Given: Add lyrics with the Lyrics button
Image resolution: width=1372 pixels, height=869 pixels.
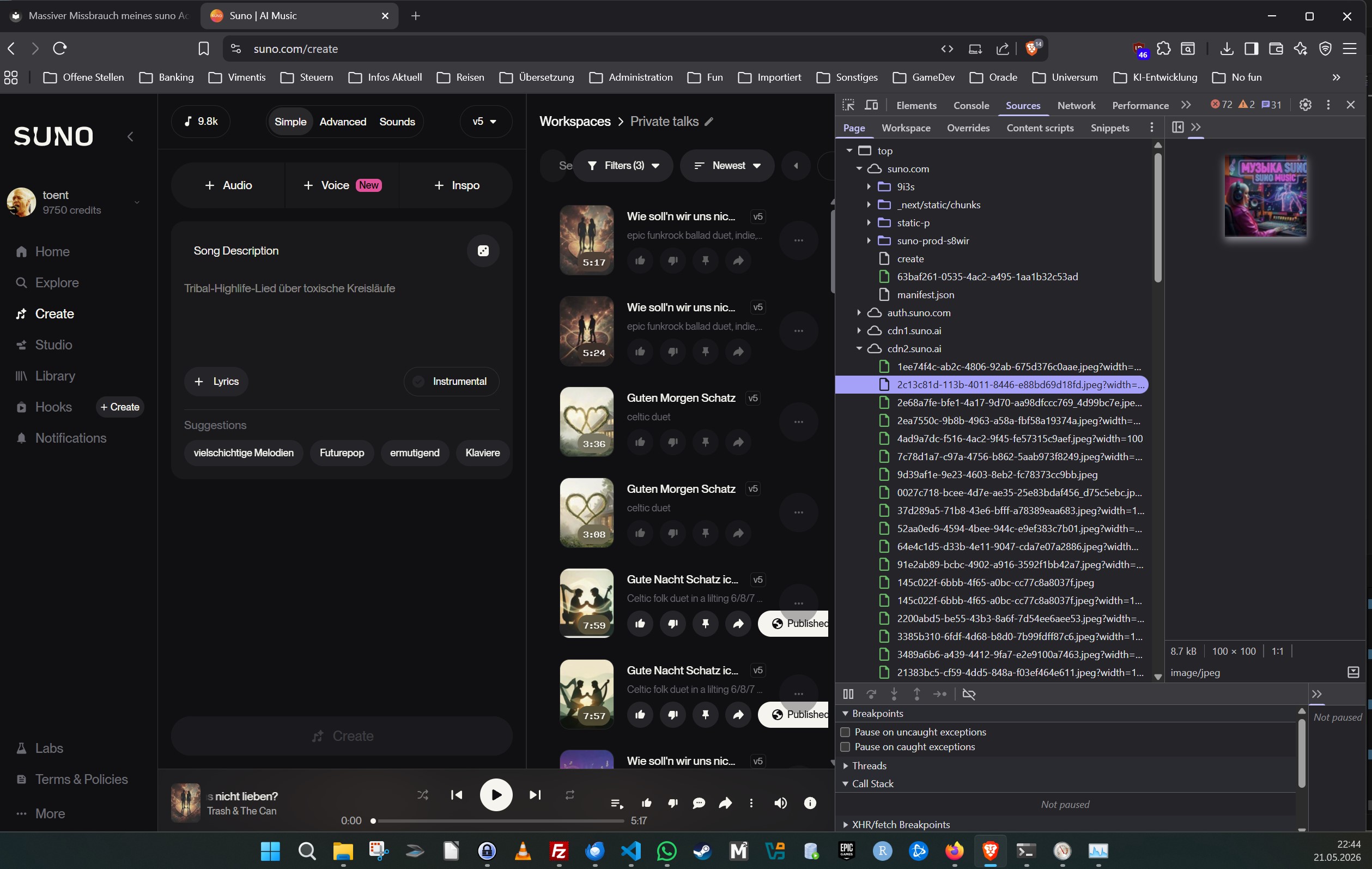Looking at the screenshot, I should (x=216, y=382).
